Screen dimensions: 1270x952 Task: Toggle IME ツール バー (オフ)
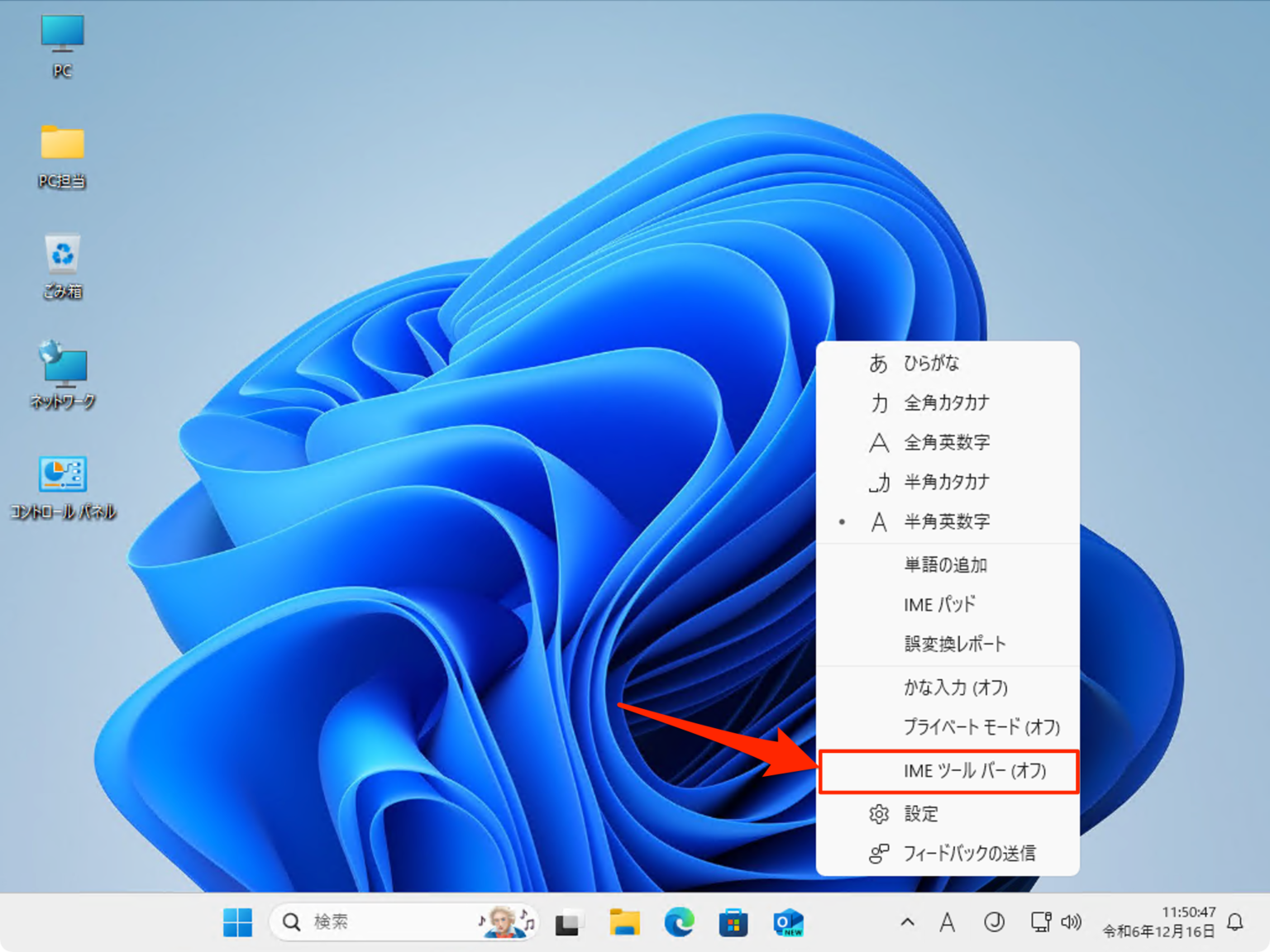(x=948, y=771)
